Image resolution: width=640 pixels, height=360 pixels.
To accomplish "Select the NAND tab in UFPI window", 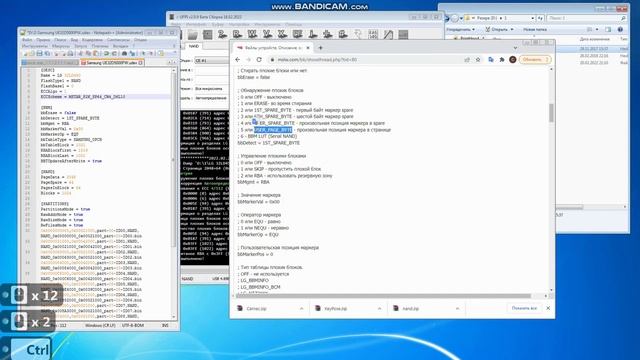I will [193, 46].
